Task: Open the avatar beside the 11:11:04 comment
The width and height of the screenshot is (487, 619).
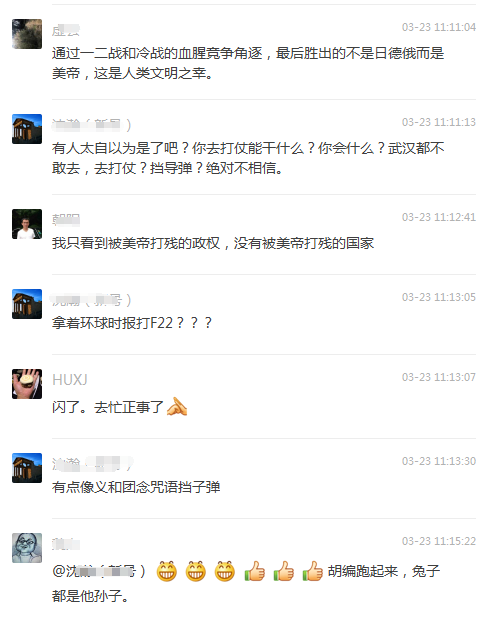Action: pyautogui.click(x=27, y=34)
